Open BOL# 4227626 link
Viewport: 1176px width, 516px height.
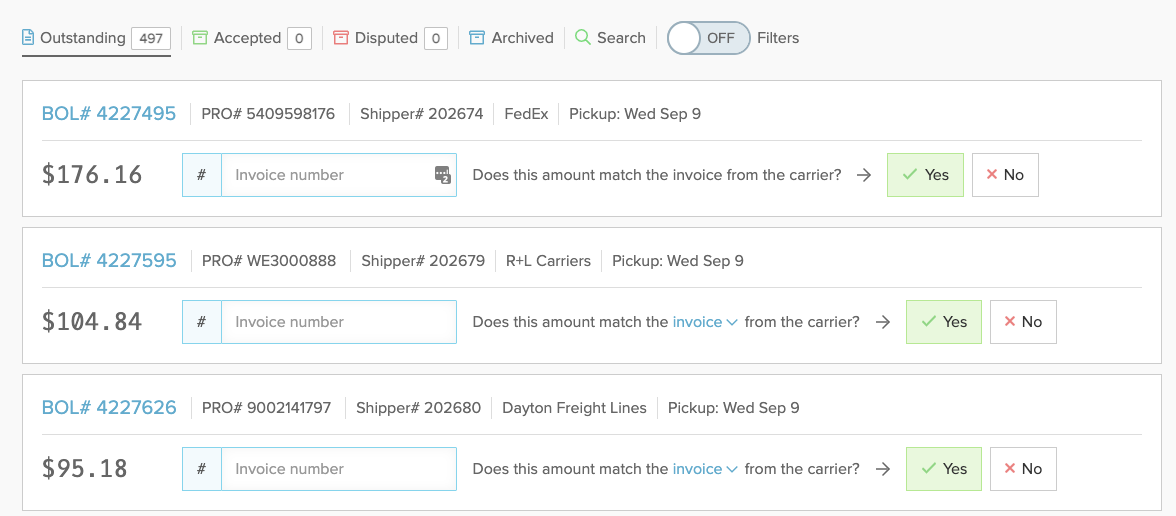point(109,408)
